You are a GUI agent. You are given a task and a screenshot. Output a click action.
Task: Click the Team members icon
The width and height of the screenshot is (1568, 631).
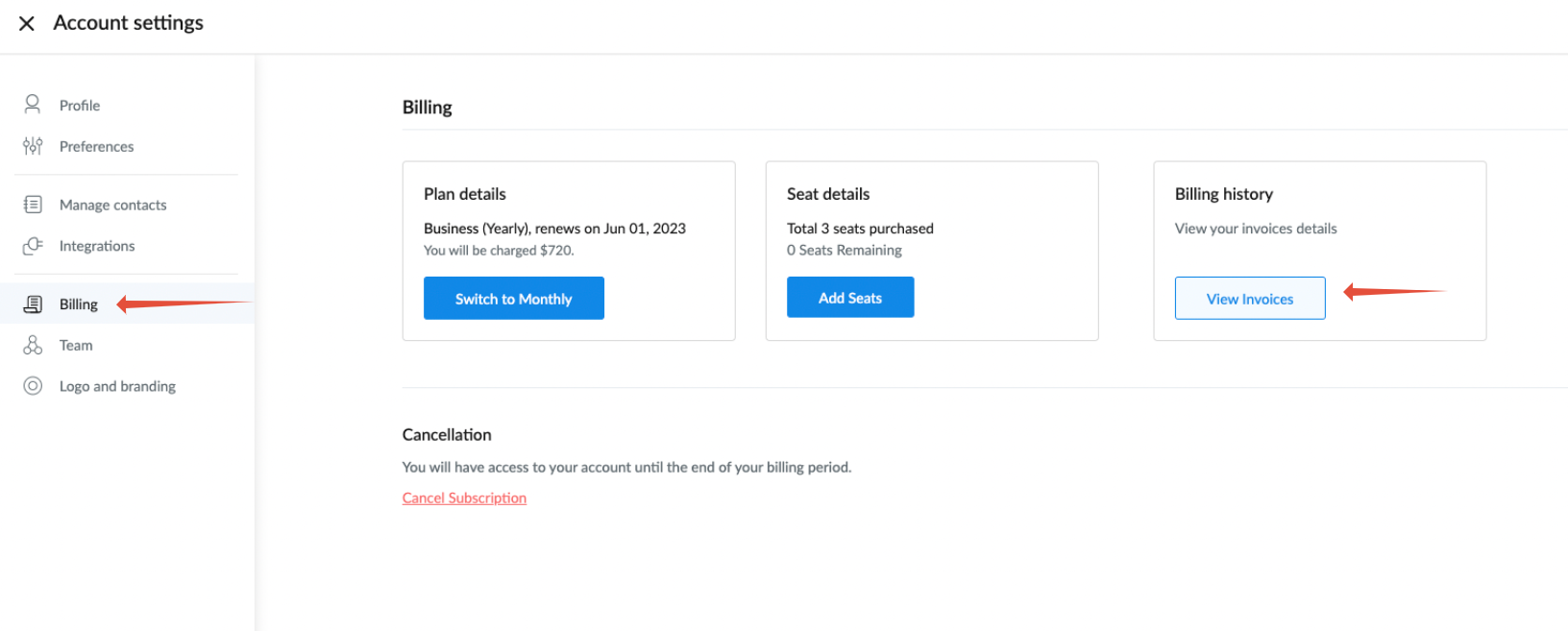click(x=33, y=345)
